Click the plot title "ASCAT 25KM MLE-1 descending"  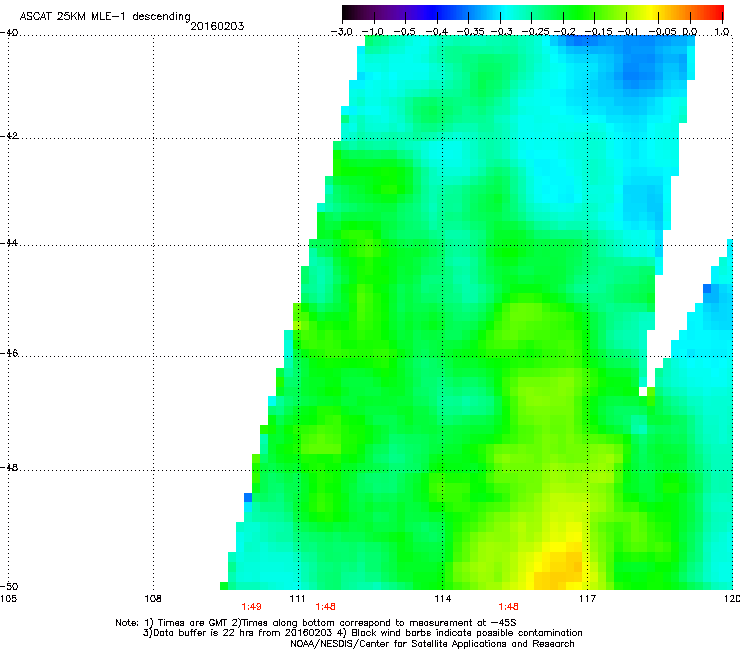(105, 16)
